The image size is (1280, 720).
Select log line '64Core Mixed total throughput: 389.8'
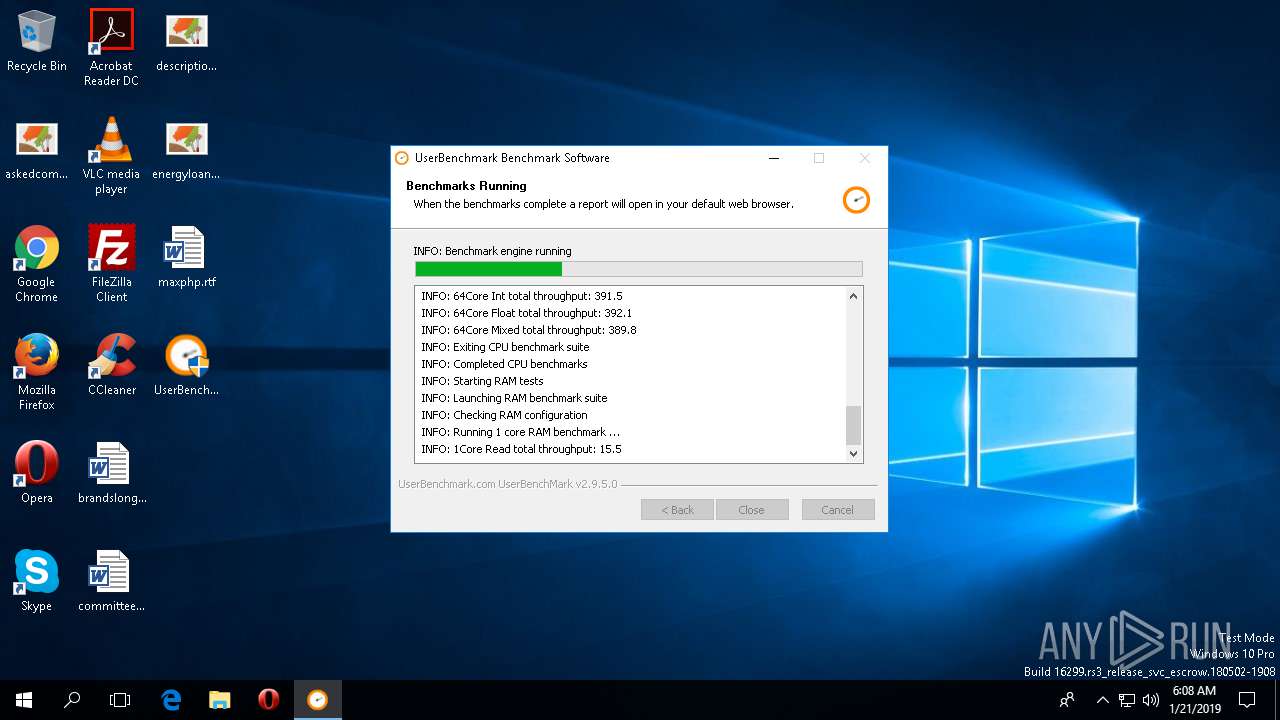529,330
